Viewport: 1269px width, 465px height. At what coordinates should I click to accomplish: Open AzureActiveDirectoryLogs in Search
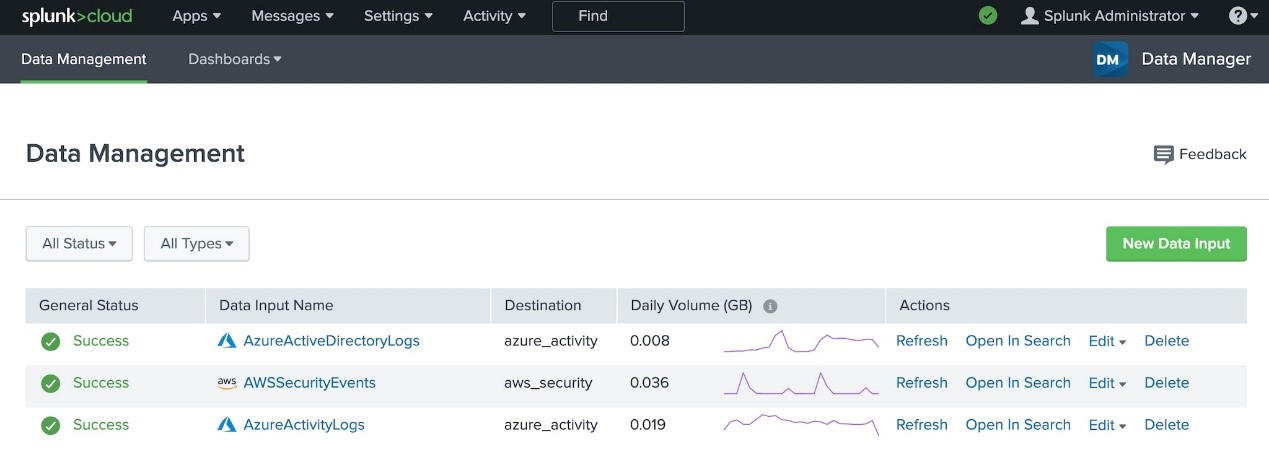click(1018, 341)
